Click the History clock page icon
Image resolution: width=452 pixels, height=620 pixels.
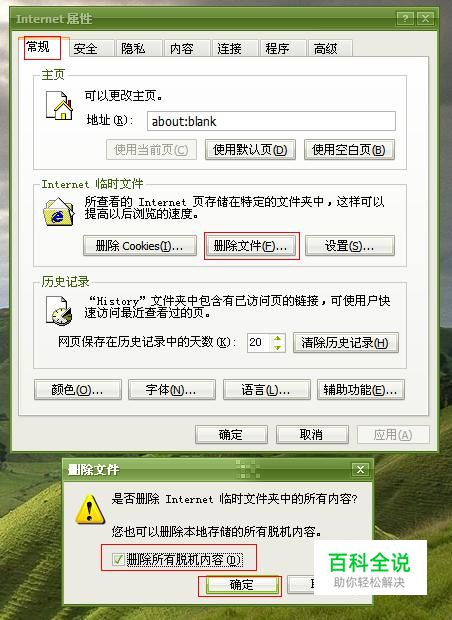[x=59, y=311]
